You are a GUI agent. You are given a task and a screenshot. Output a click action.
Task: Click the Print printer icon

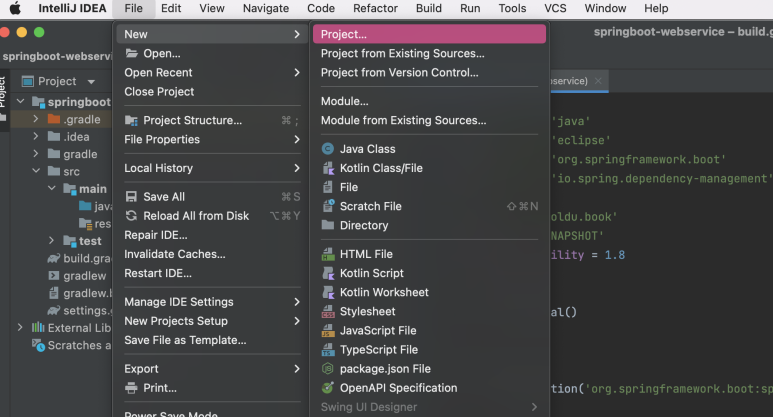pos(131,388)
